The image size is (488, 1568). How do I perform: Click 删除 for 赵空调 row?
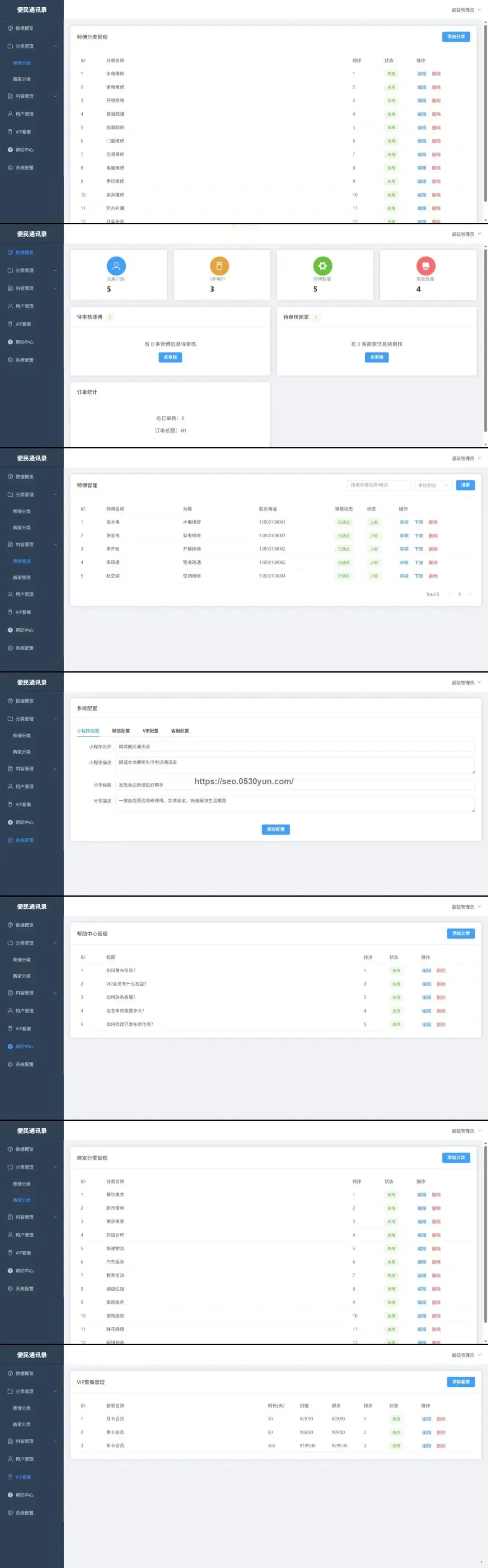coord(433,576)
